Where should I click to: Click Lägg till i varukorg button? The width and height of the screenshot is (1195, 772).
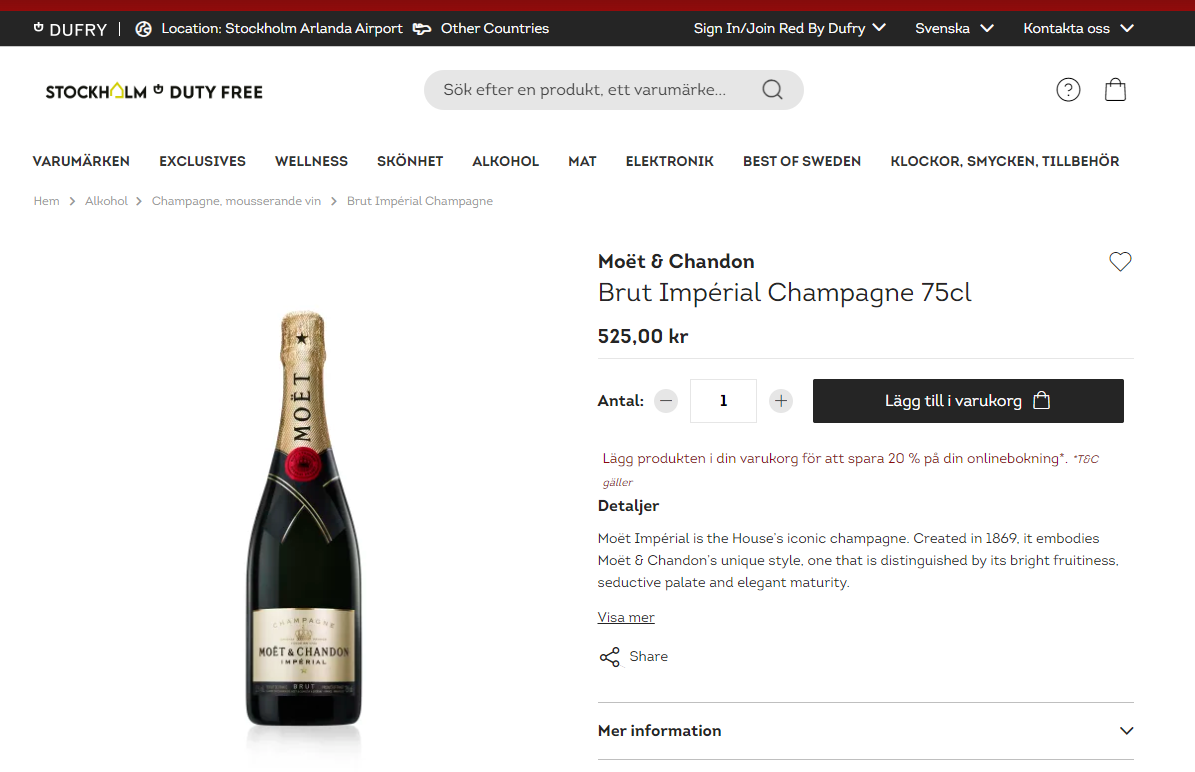[x=967, y=401]
